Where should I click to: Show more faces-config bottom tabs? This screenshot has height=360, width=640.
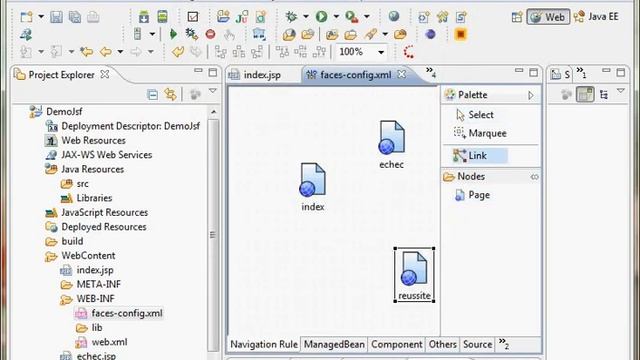point(504,344)
